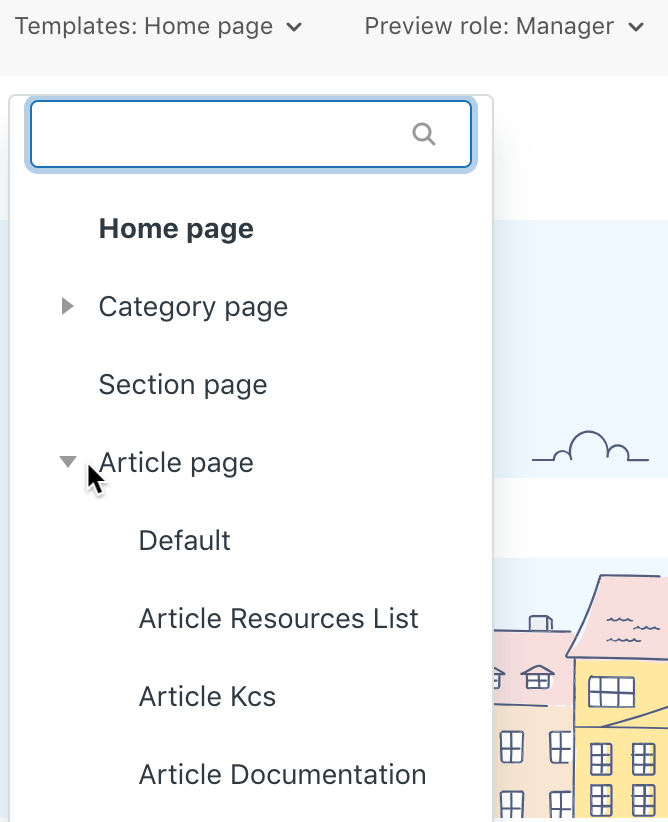Select the Article Documentation template

tap(282, 774)
